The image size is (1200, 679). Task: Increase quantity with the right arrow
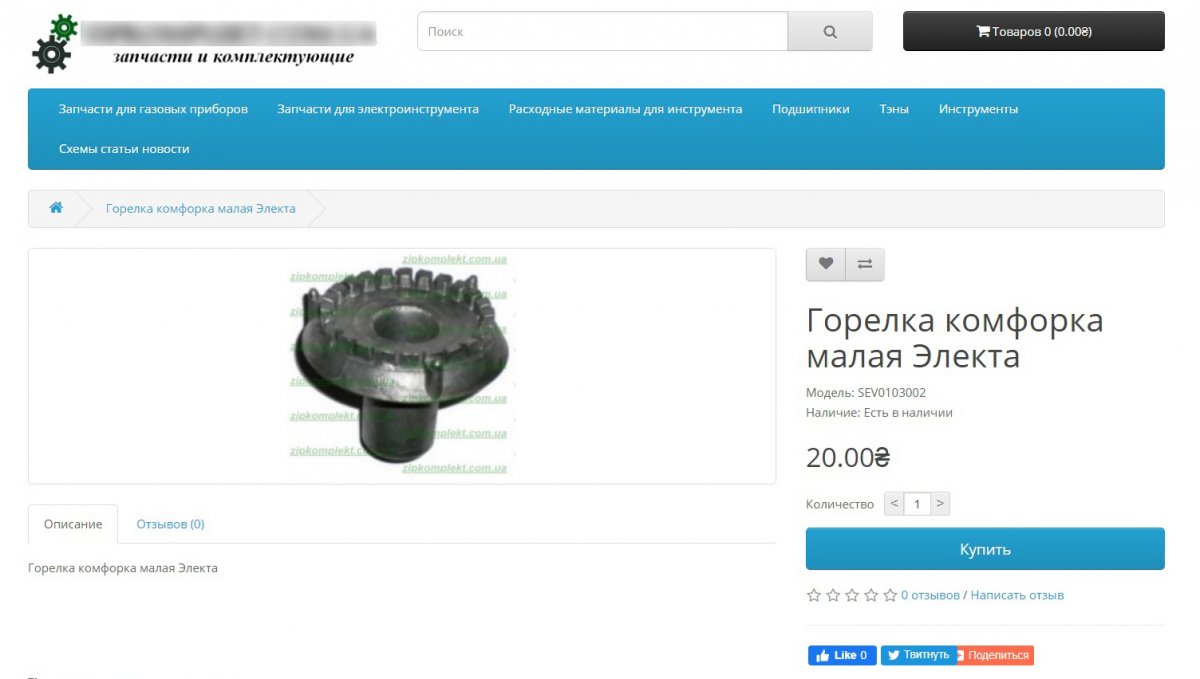[x=940, y=504]
